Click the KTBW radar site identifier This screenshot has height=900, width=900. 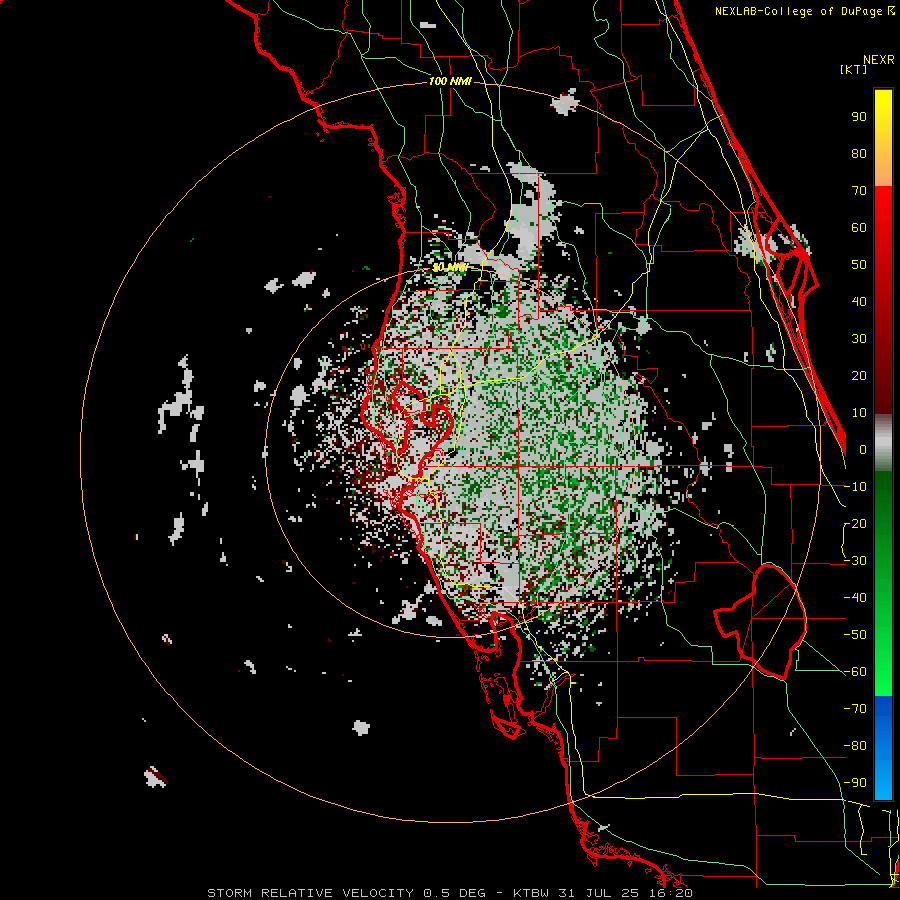tap(532, 893)
